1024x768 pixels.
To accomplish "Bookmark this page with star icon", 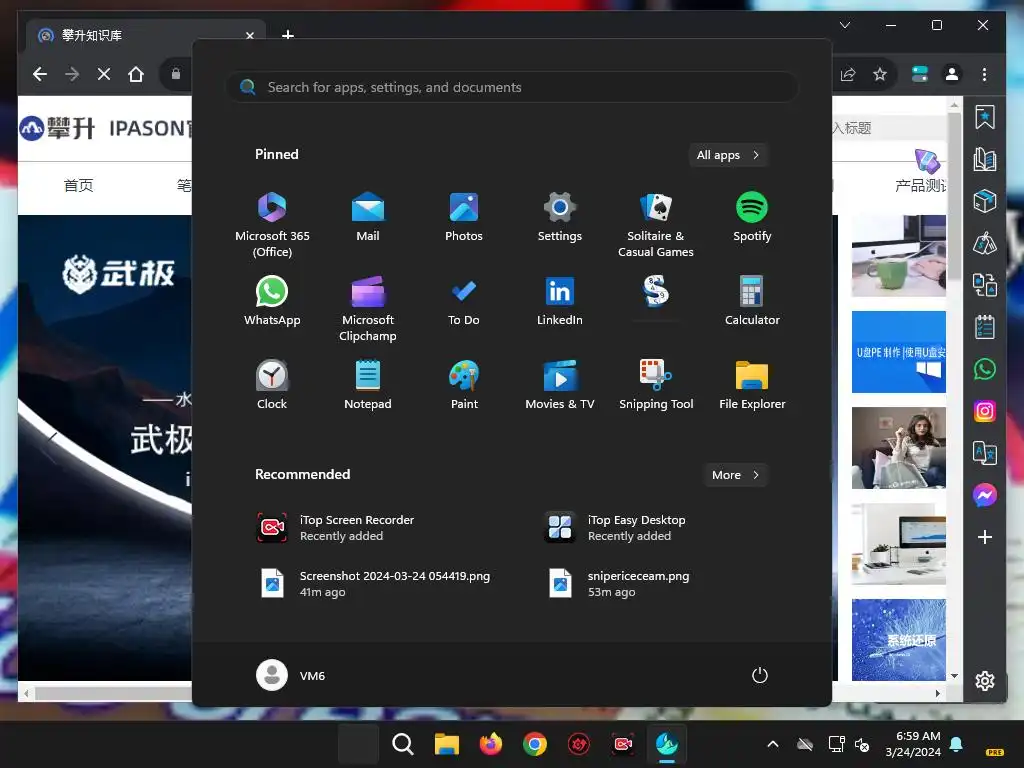I will coord(880,74).
